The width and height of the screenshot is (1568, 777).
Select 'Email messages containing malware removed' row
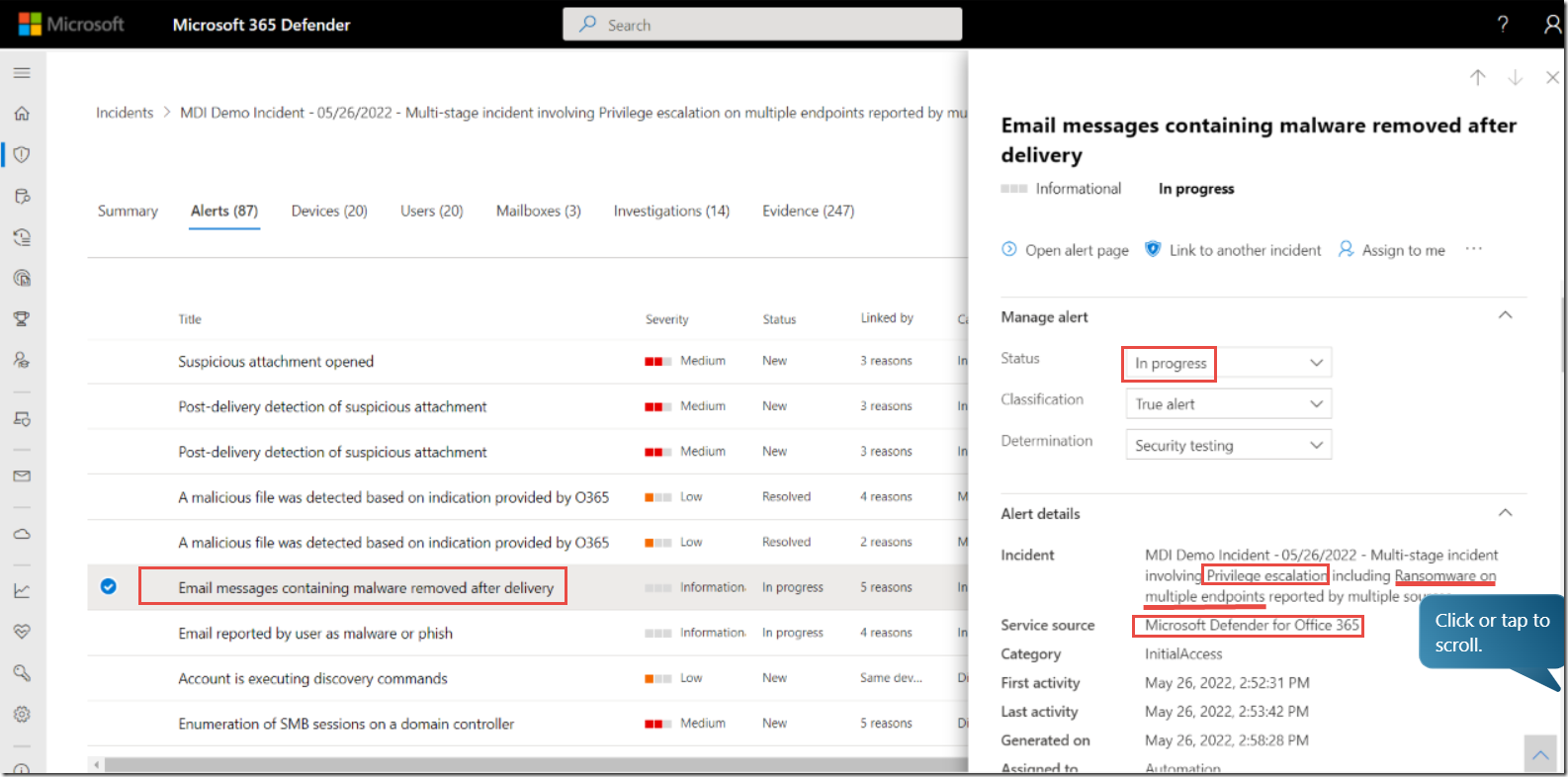point(527,587)
